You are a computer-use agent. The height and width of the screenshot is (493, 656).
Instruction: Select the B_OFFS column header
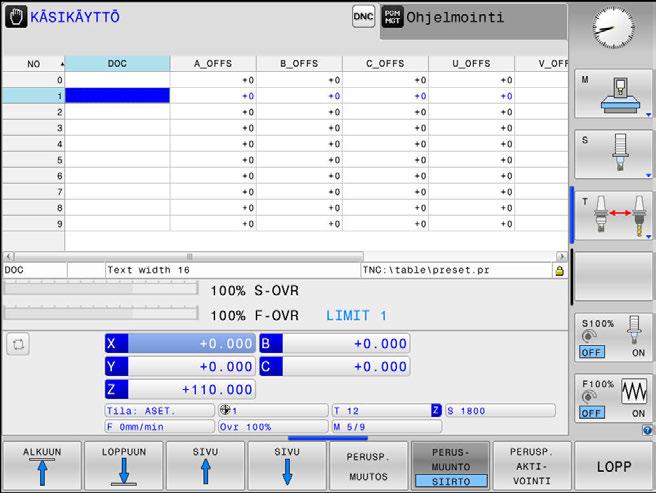point(299,64)
